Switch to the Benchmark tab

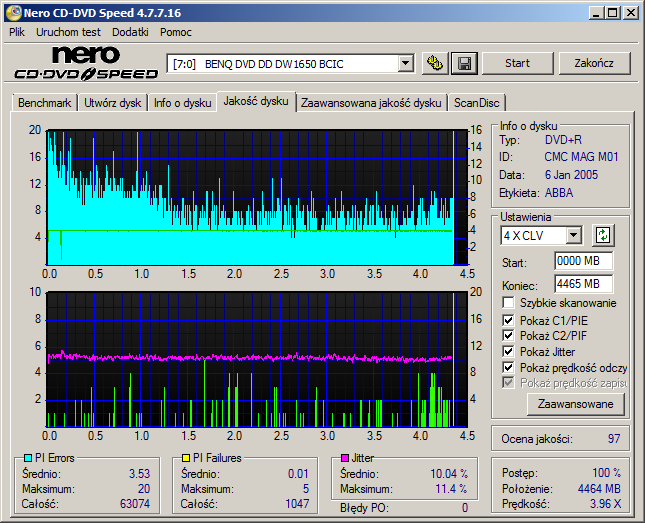(x=44, y=102)
